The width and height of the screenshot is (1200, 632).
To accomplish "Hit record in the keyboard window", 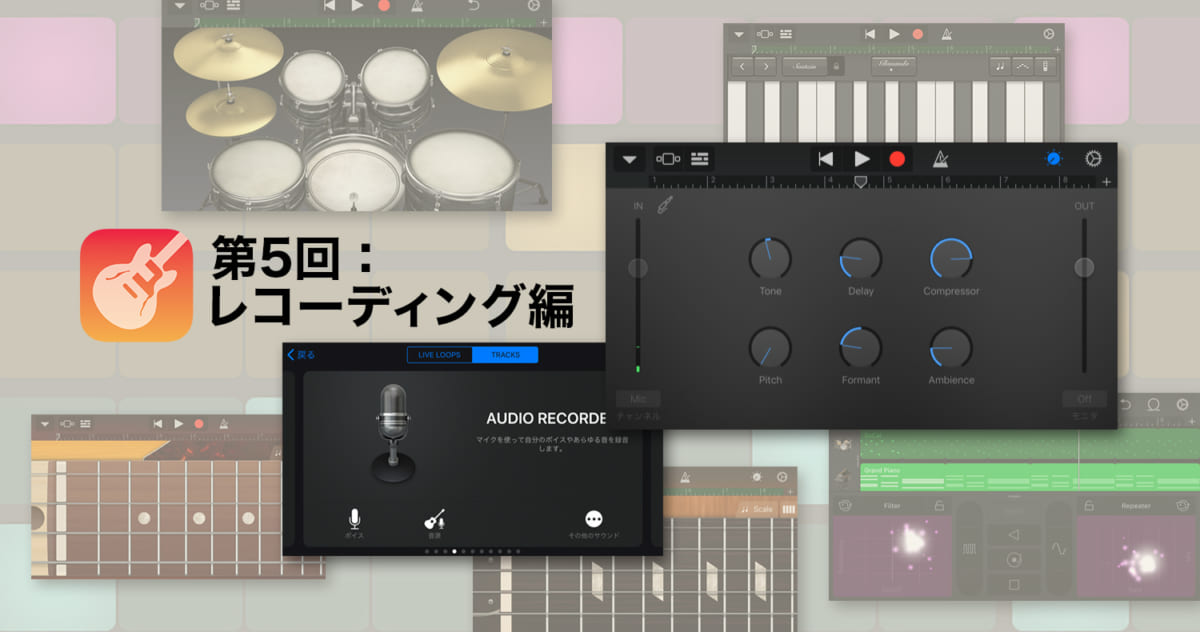I will tap(918, 34).
